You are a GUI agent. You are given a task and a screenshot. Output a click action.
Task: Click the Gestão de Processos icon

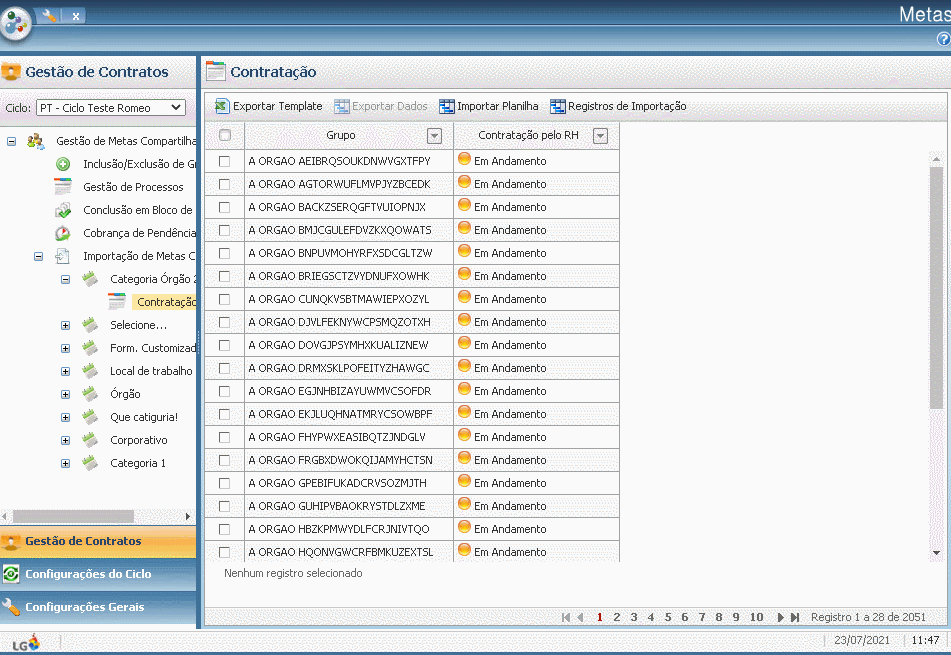pos(63,187)
